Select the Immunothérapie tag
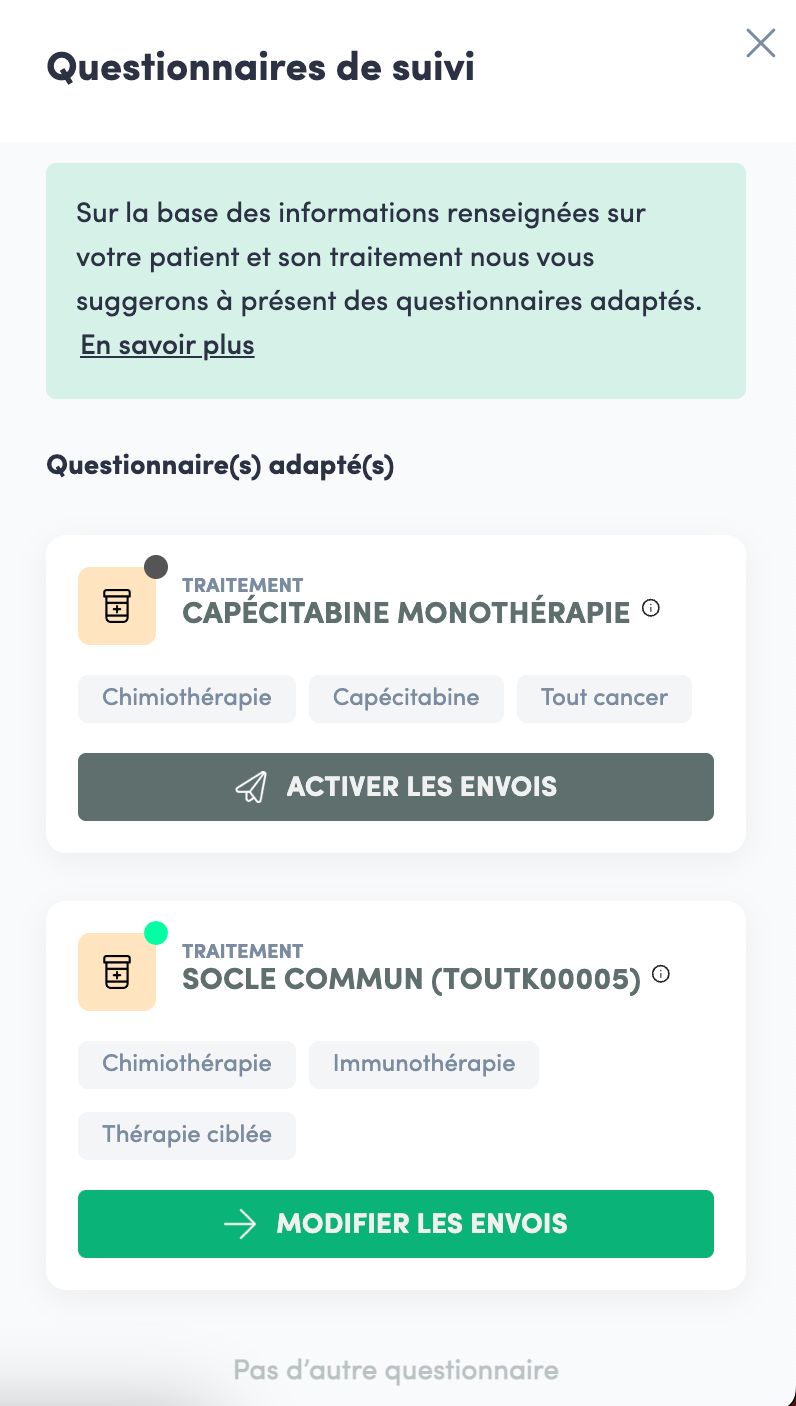Image resolution: width=796 pixels, height=1406 pixels. (424, 1064)
